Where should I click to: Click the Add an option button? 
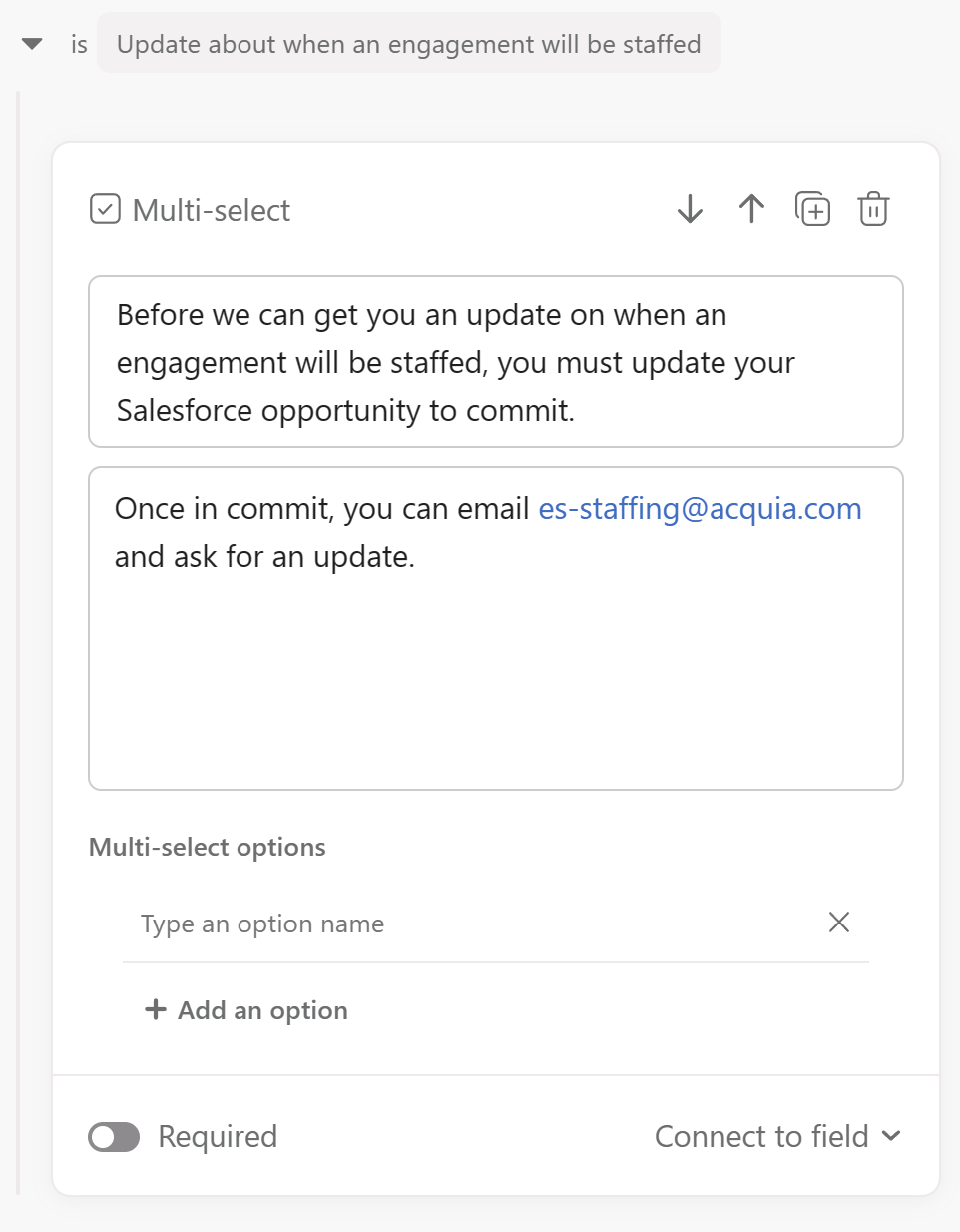click(262, 1010)
